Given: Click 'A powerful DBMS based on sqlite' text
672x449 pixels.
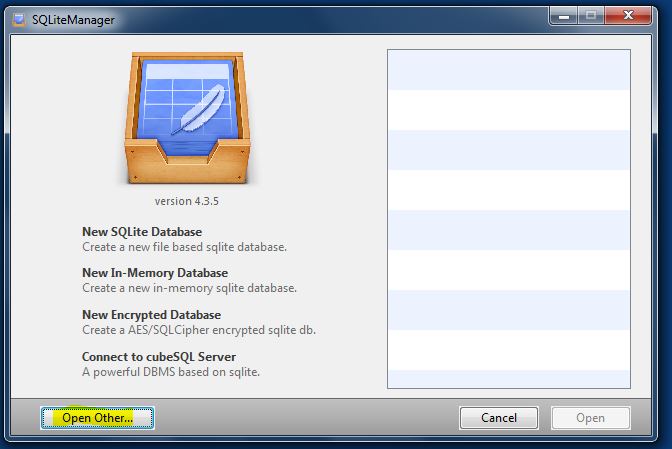Looking at the screenshot, I should pos(172,372).
